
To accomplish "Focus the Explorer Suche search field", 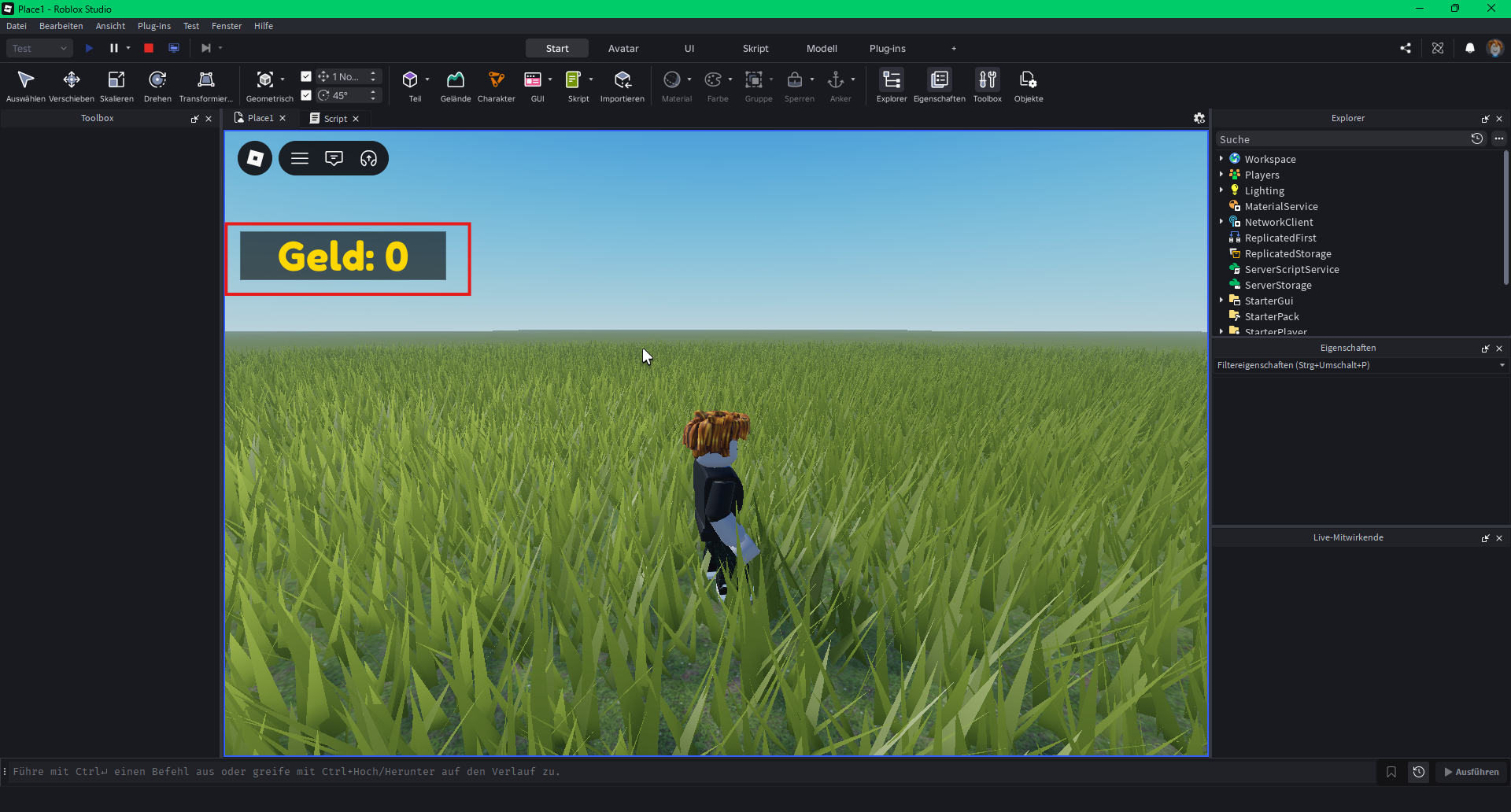I will pos(1342,139).
